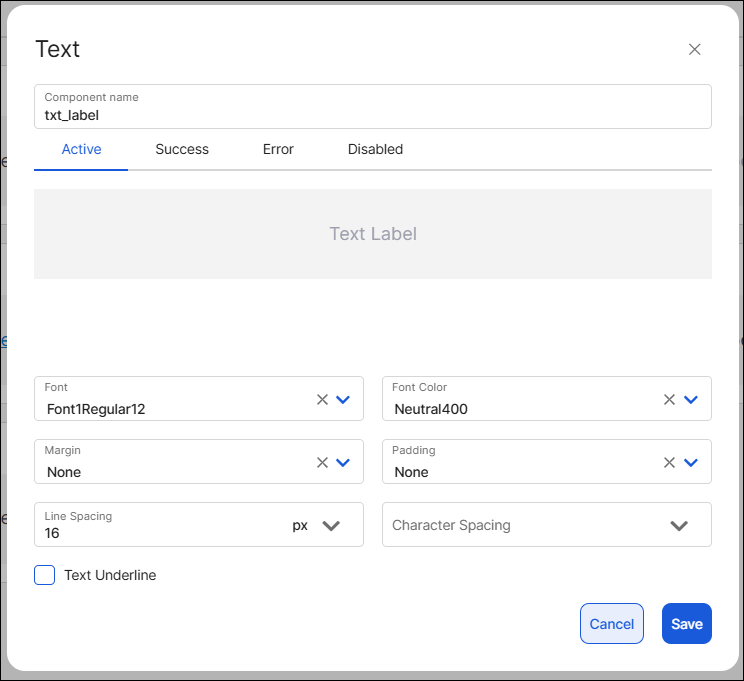Close the Text dialog with X icon
This screenshot has height=681, width=744.
pos(694,50)
